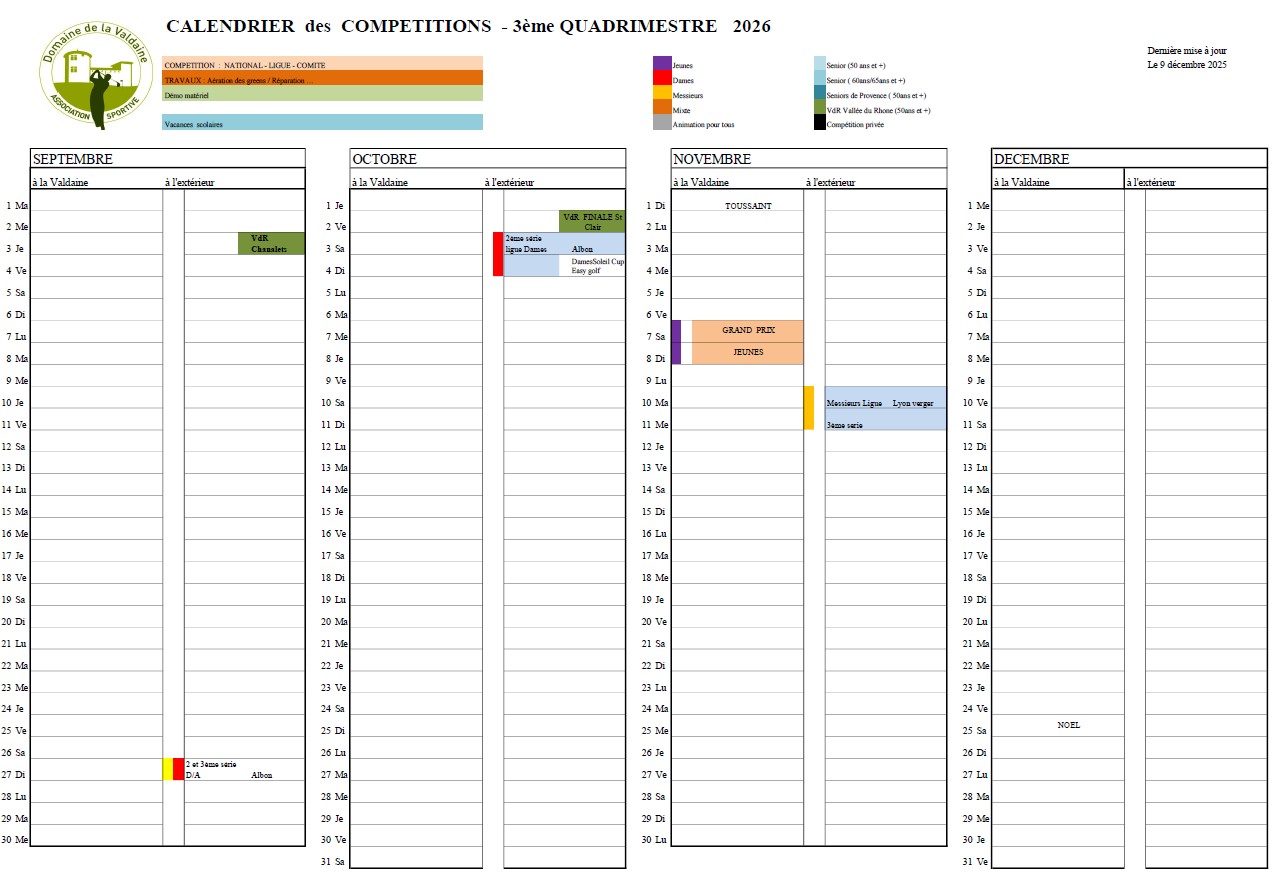Click the green VdR Vallée du Rhone swatch

point(820,109)
